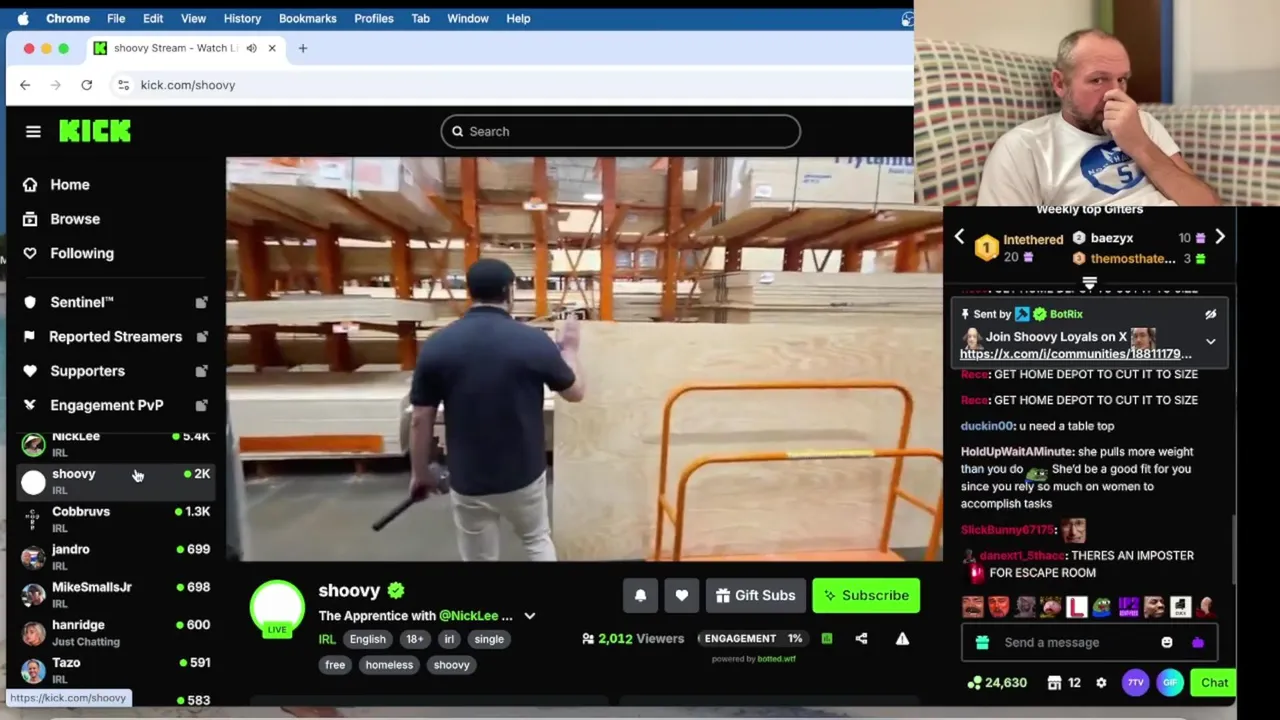Reload the page
Viewport: 1280px width, 720px height.
87,85
